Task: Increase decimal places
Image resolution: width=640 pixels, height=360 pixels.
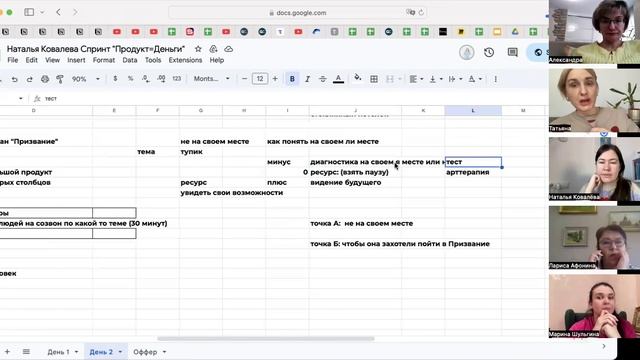Action: tap(161, 79)
